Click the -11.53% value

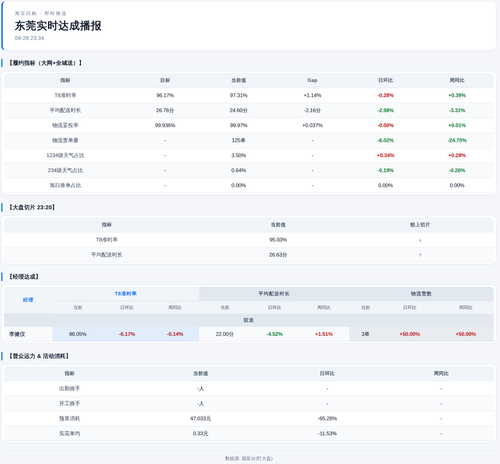327,433
